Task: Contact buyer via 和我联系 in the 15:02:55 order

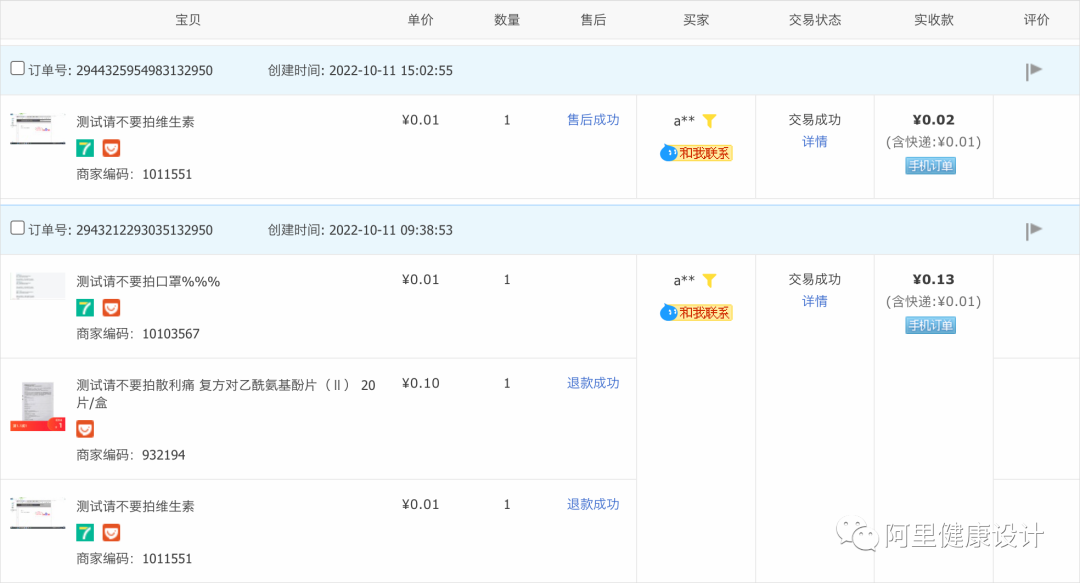Action: coord(696,153)
